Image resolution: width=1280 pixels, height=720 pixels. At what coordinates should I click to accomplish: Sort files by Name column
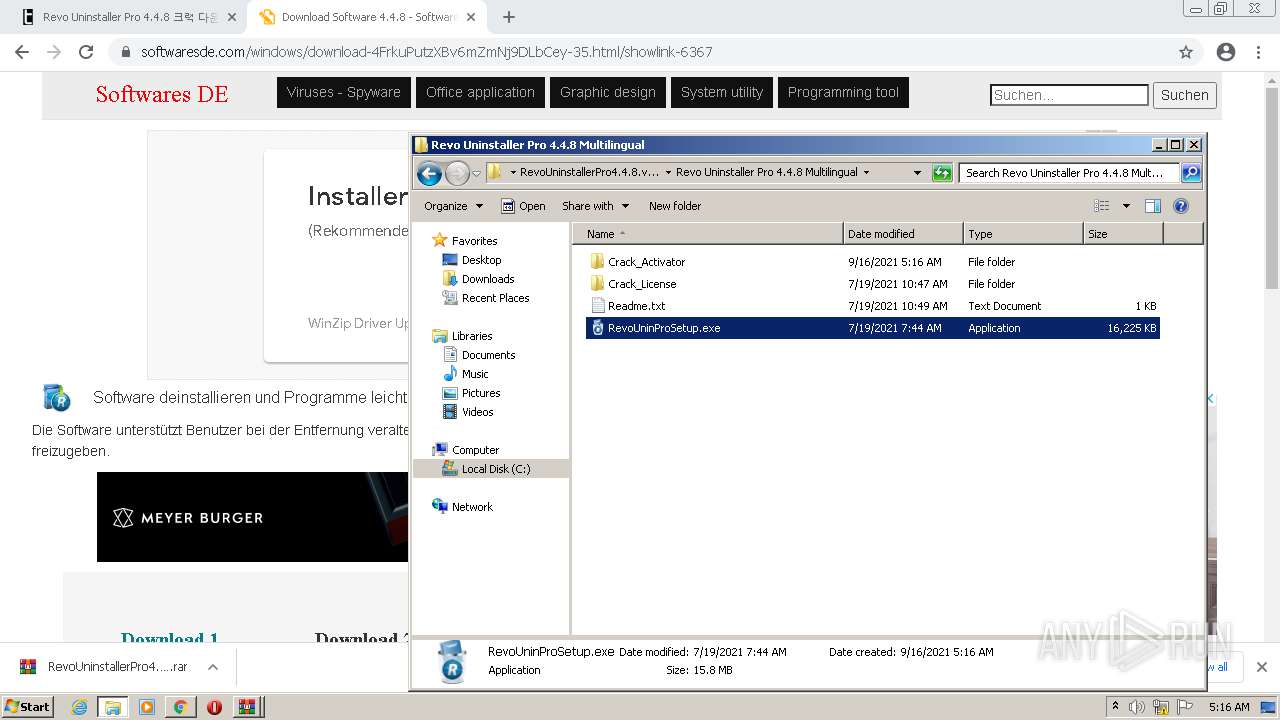pyautogui.click(x=708, y=234)
